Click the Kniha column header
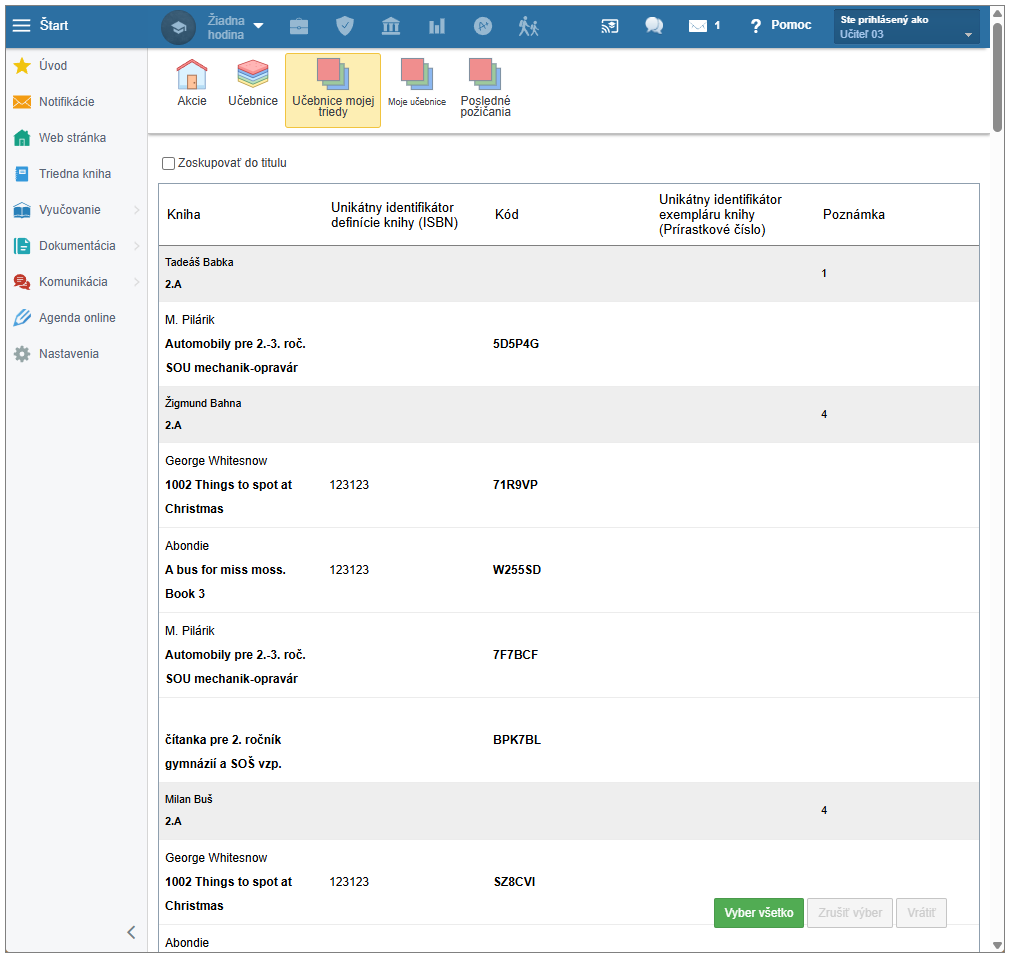 (184, 215)
